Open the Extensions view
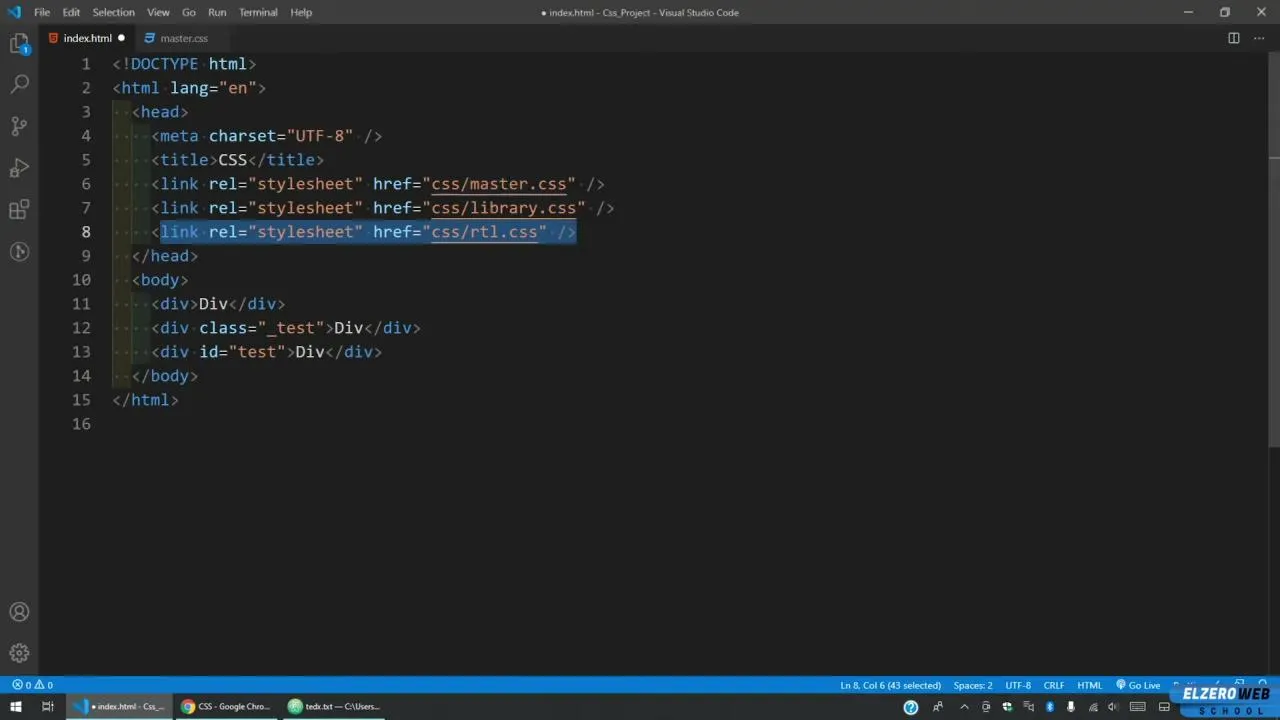 point(19,210)
